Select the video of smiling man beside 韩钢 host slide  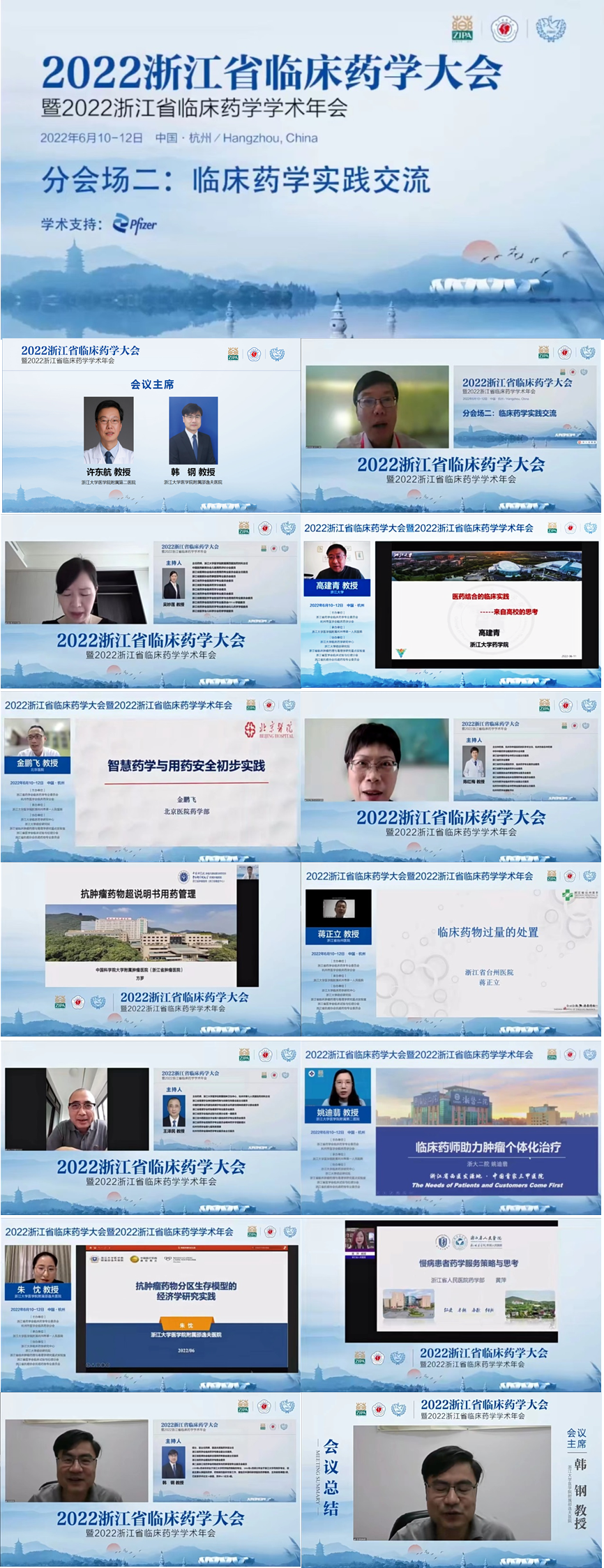77,1461
